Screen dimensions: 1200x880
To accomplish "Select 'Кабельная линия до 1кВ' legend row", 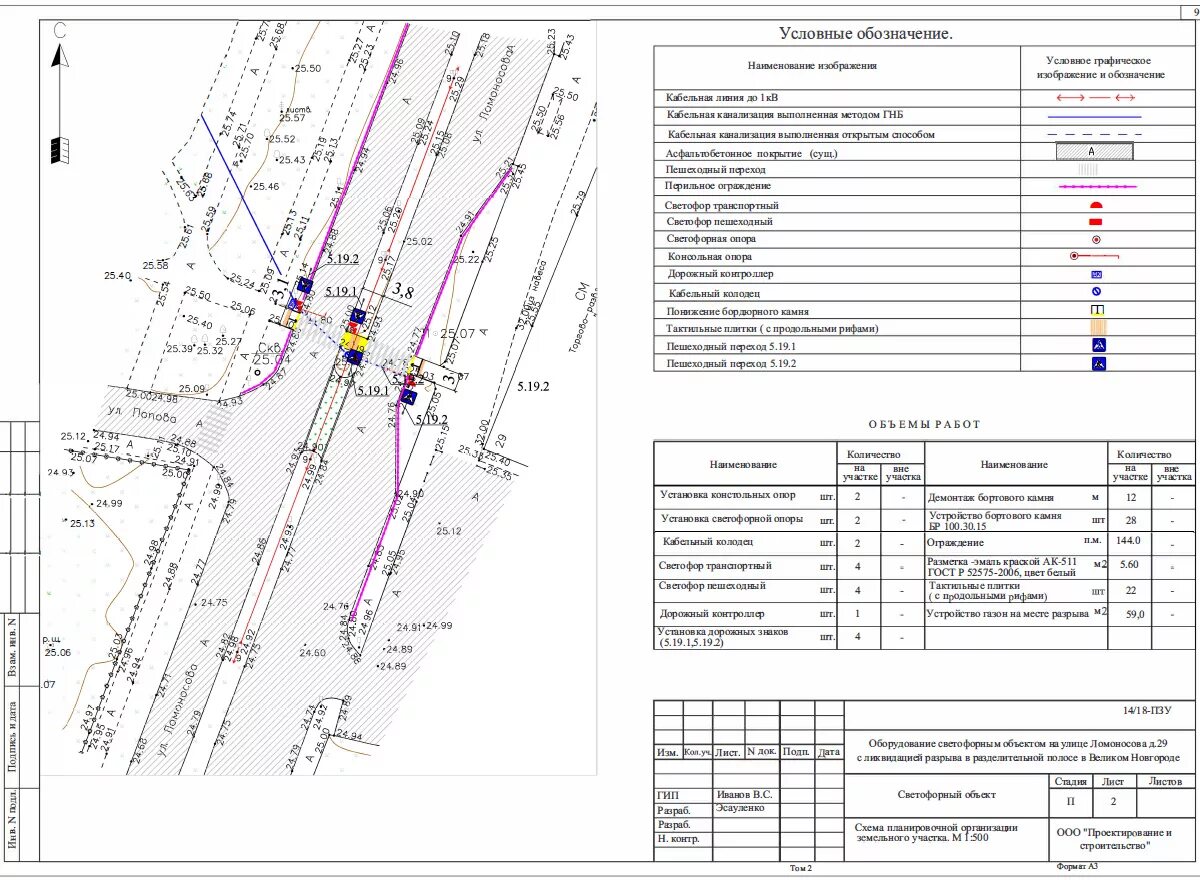I will pyautogui.click(x=923, y=98).
